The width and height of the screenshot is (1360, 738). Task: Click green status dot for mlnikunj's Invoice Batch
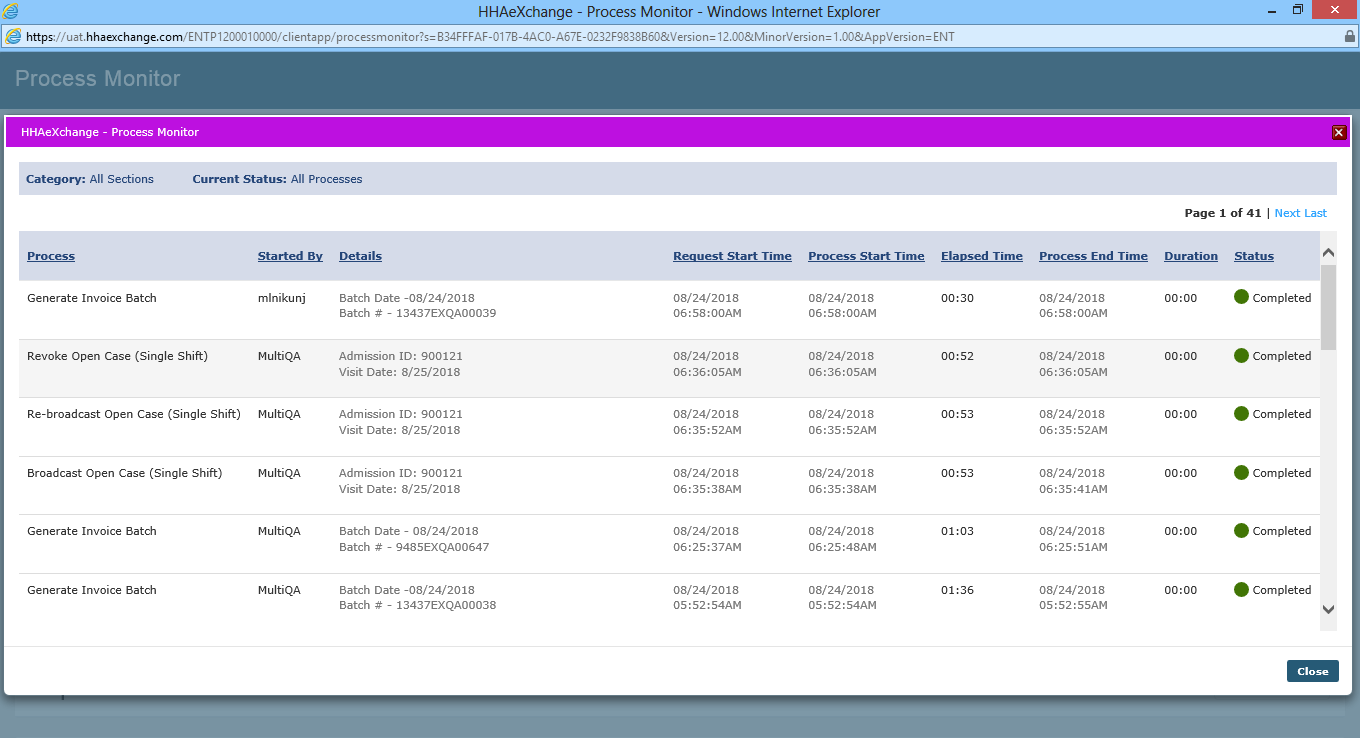point(1241,297)
